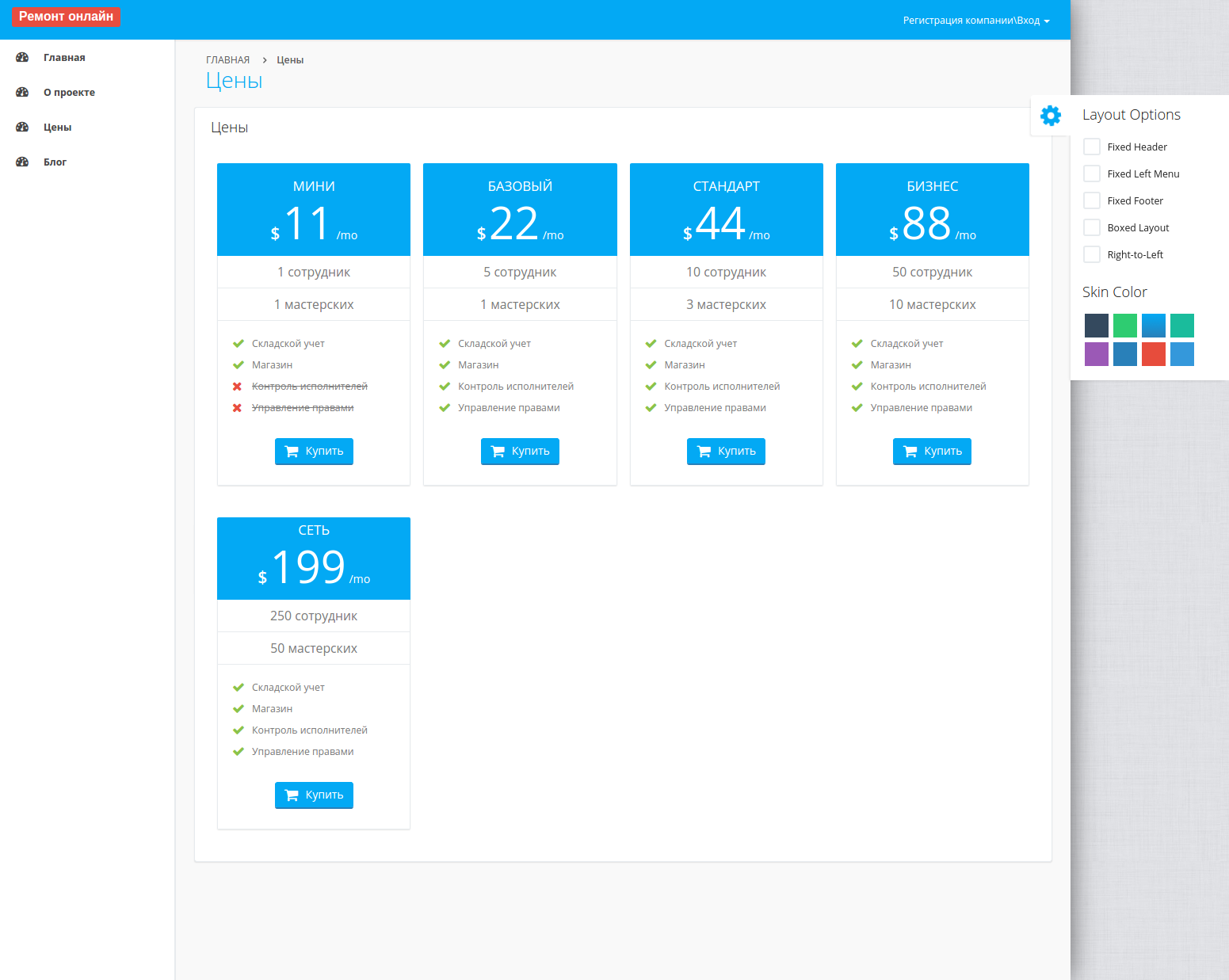The width and height of the screenshot is (1229, 980).
Task: Toggle the Fixed Left Menu checkbox
Action: click(x=1092, y=174)
